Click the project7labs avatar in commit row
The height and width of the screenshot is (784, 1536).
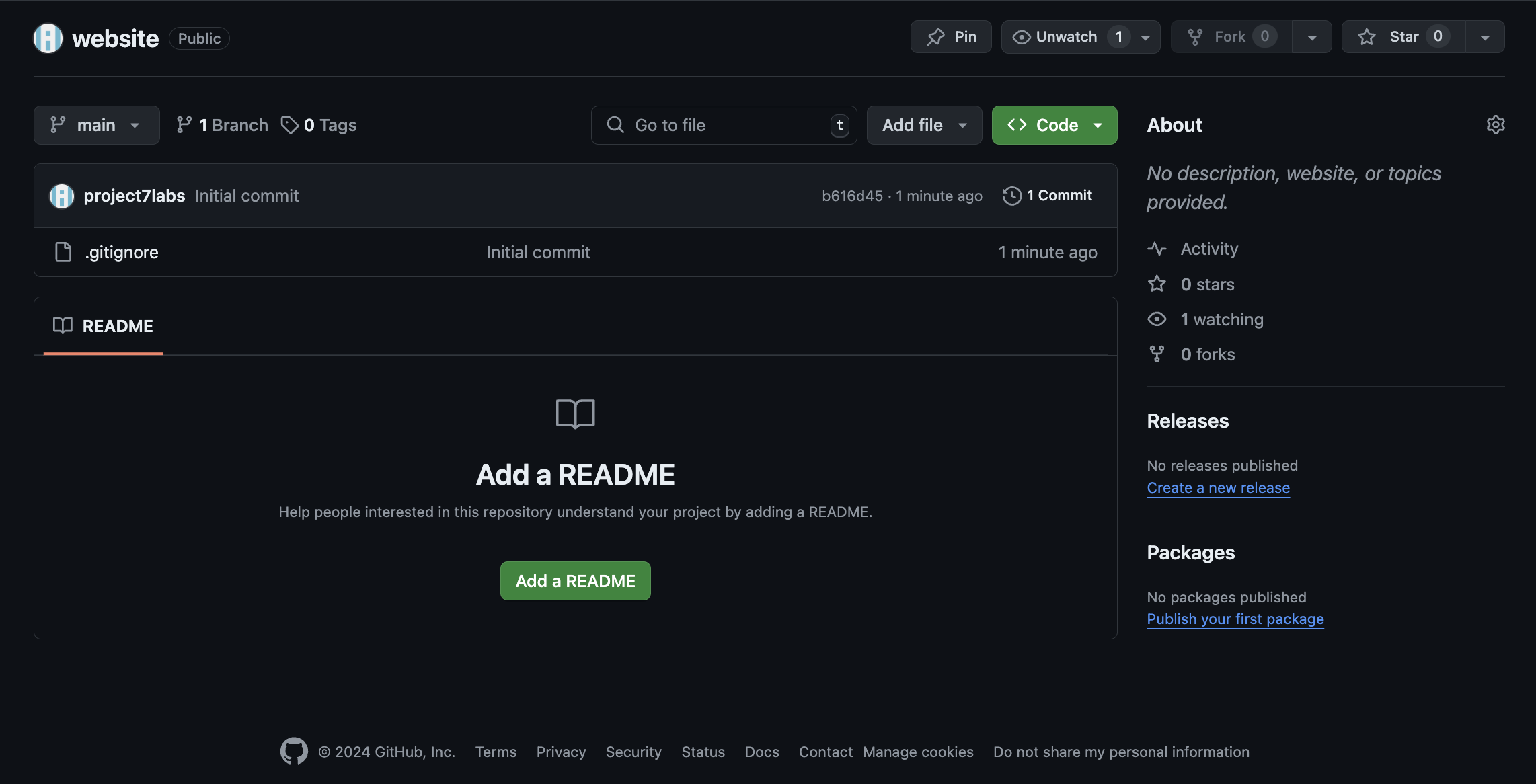coord(62,196)
